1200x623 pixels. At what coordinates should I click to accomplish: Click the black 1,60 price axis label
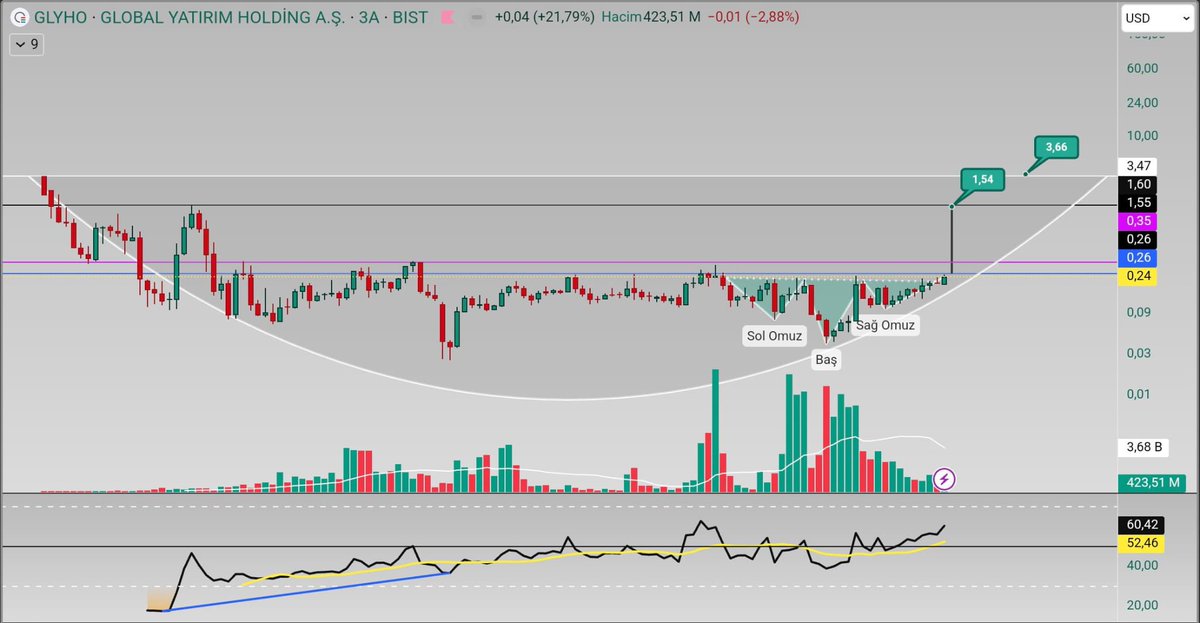(x=1139, y=184)
